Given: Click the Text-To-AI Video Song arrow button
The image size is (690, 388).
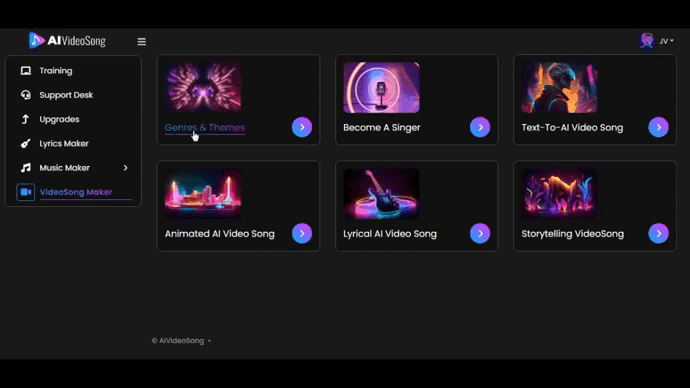Looking at the screenshot, I should (x=658, y=127).
